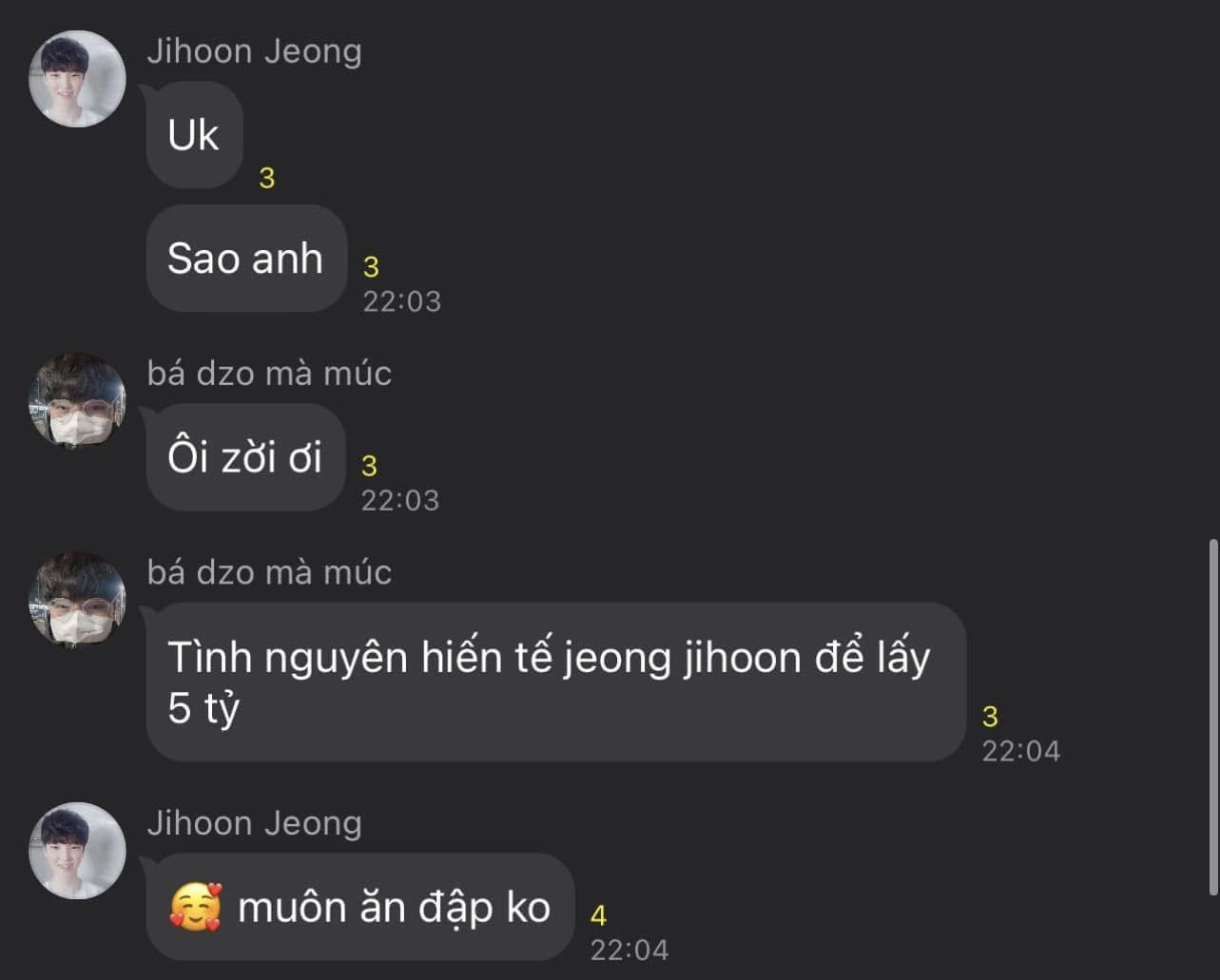The image size is (1220, 980).
Task: Select the "muôn ăn đập ko" message
Action: 360,907
